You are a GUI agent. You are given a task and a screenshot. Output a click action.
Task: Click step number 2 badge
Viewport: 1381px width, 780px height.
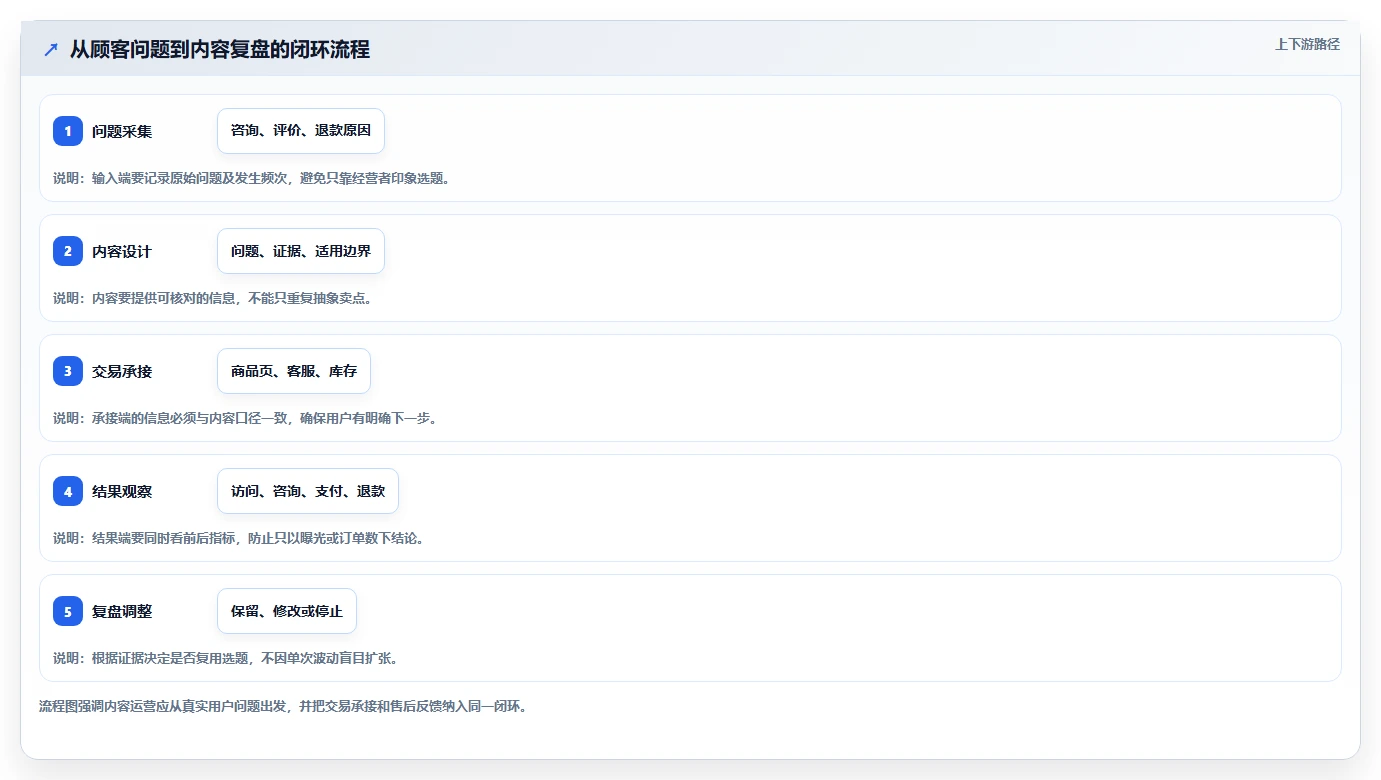coord(68,251)
